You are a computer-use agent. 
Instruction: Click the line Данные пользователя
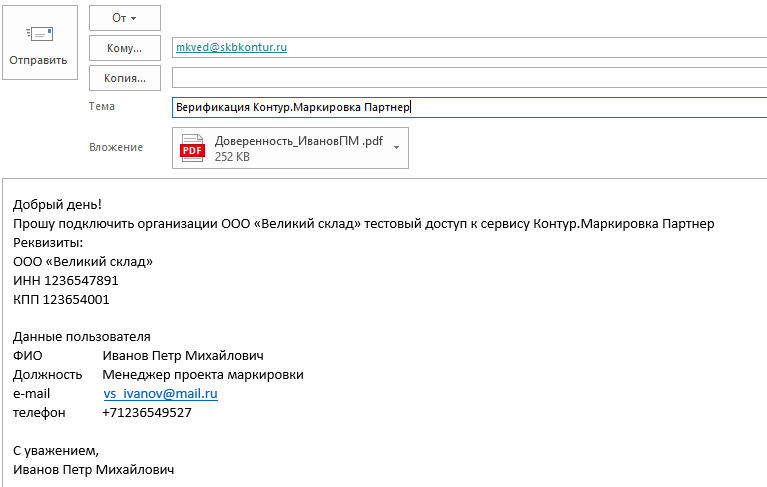[x=82, y=337]
